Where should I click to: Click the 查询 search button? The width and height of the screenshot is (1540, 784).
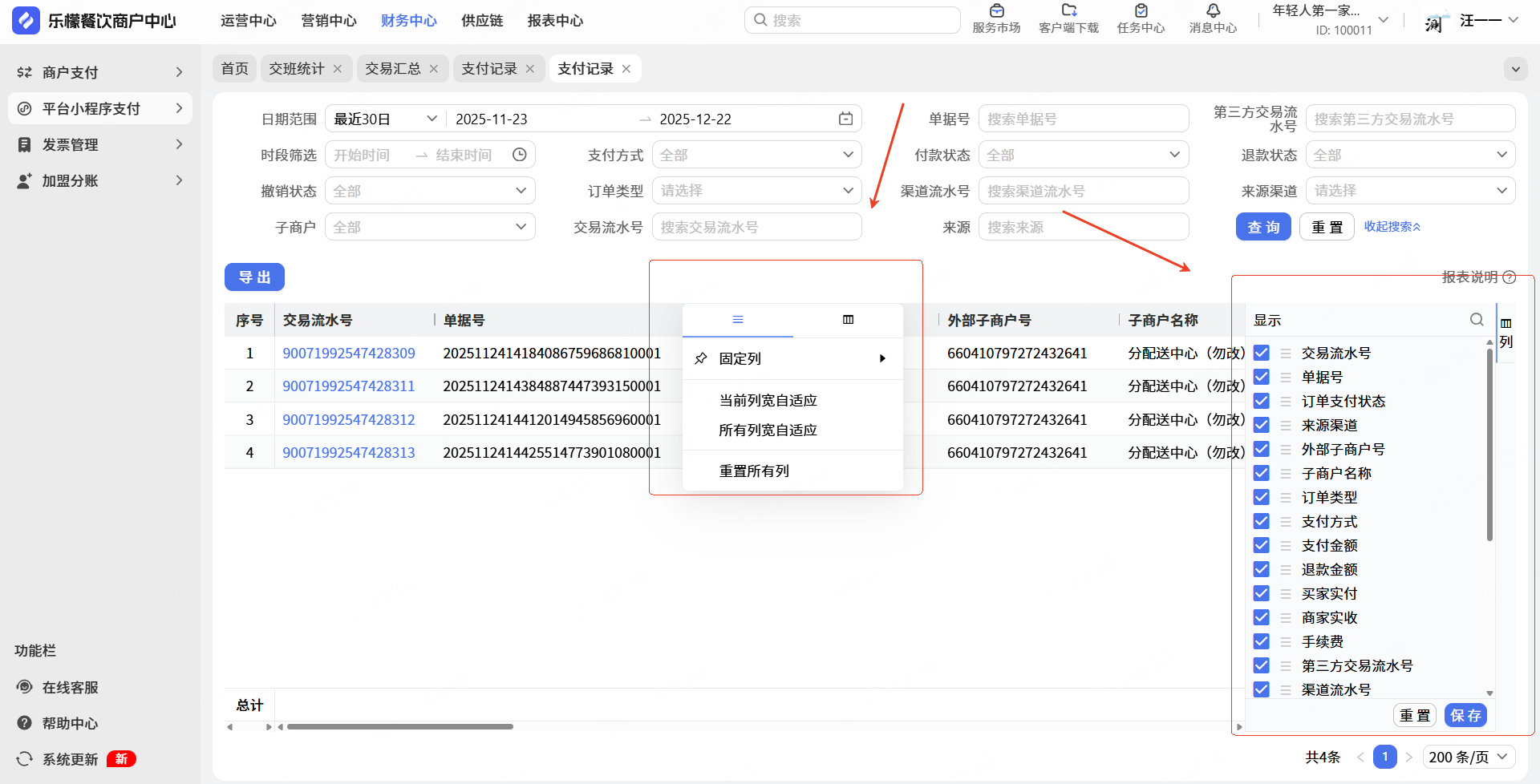click(1263, 227)
